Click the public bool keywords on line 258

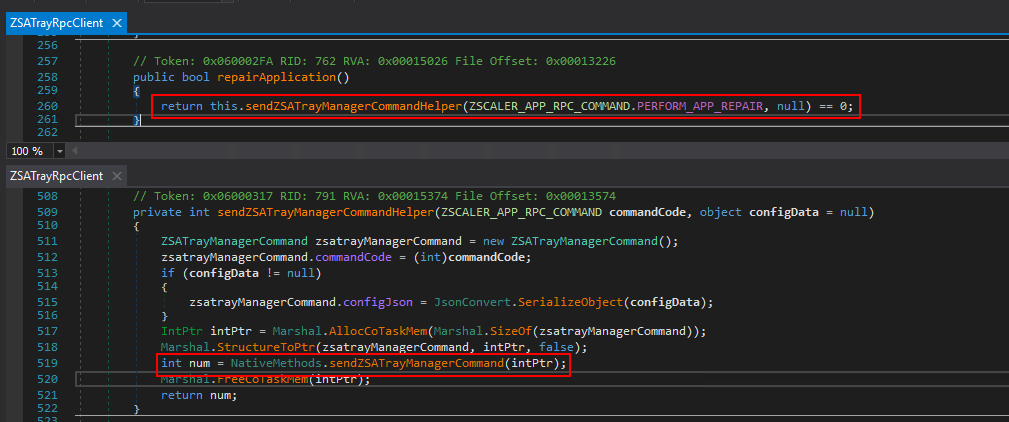click(172, 77)
